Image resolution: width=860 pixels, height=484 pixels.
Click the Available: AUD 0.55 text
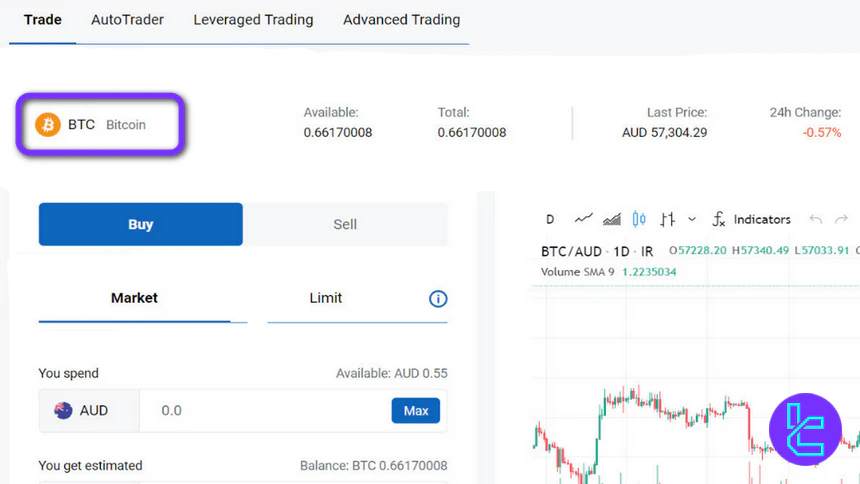coord(392,374)
